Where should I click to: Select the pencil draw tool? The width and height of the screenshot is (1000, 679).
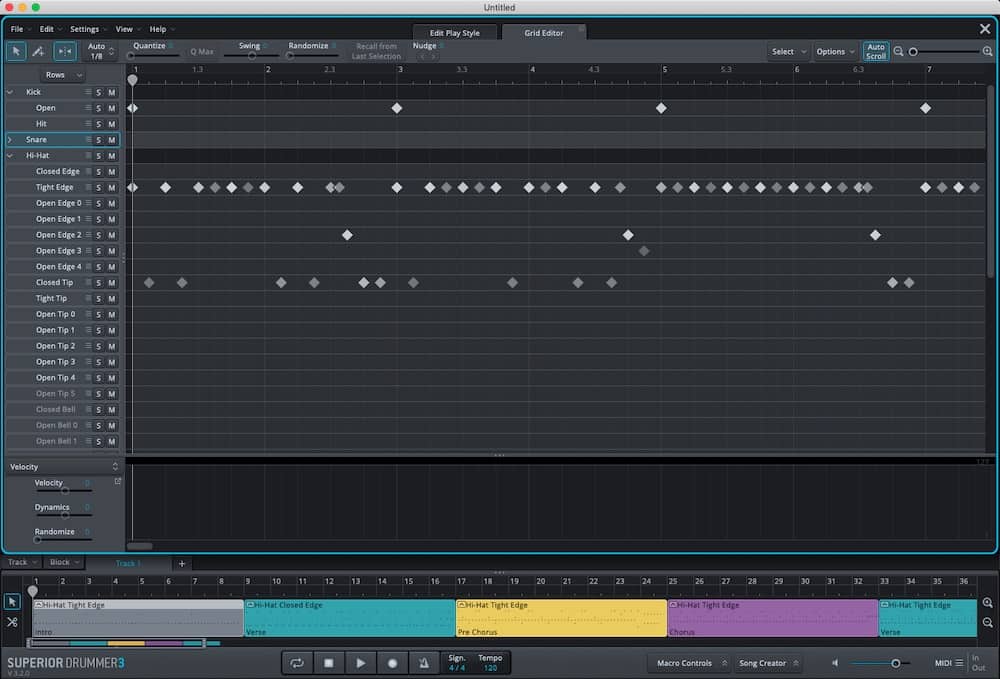39,51
